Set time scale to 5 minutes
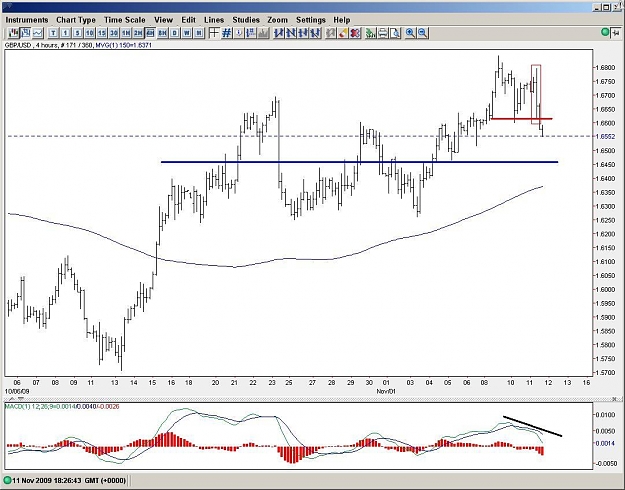The height and width of the screenshot is (490, 625). coord(77,33)
